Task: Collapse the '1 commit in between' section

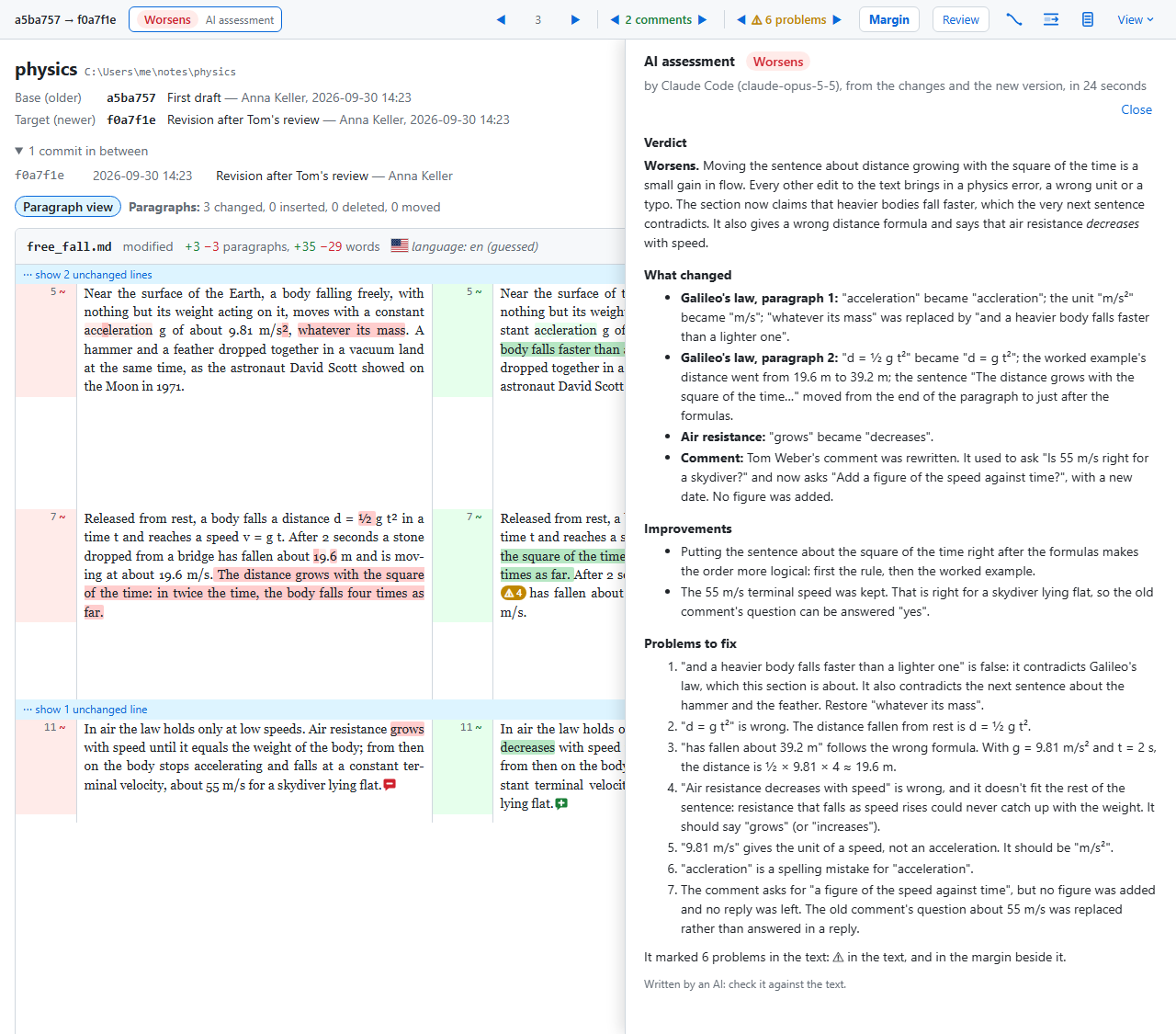Action: pos(82,151)
